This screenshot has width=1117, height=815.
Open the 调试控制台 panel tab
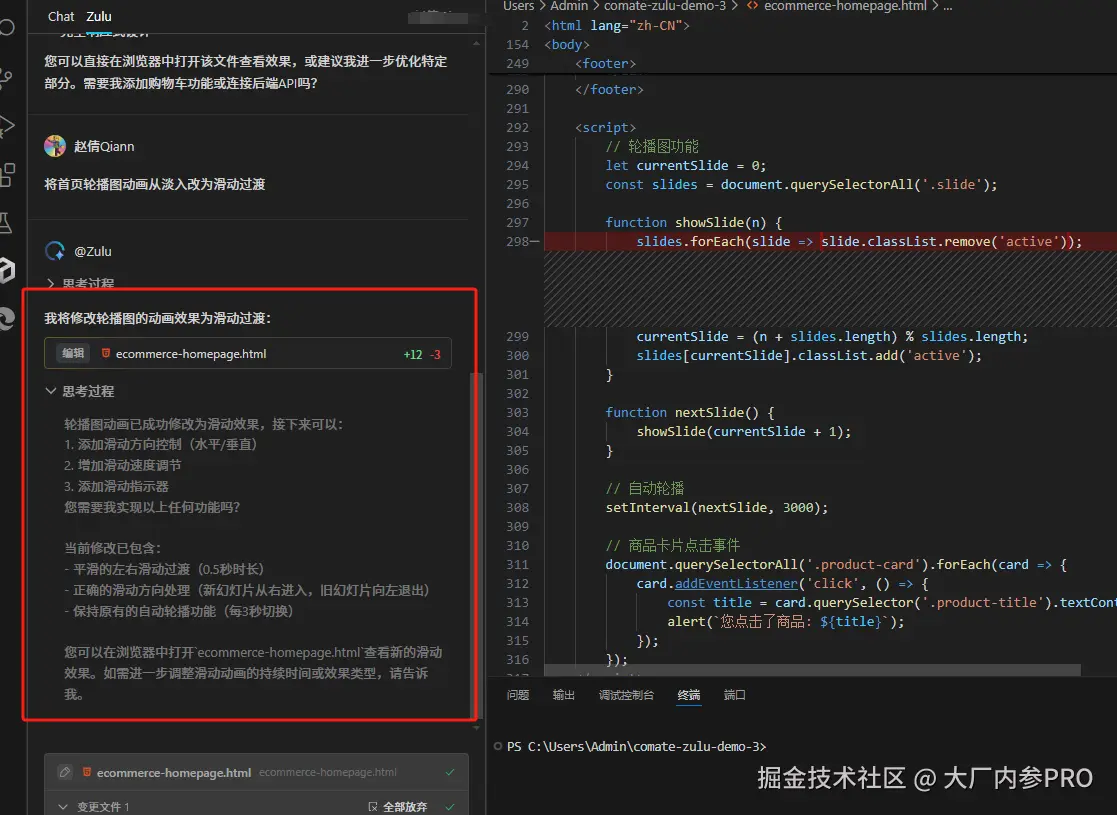click(x=626, y=695)
